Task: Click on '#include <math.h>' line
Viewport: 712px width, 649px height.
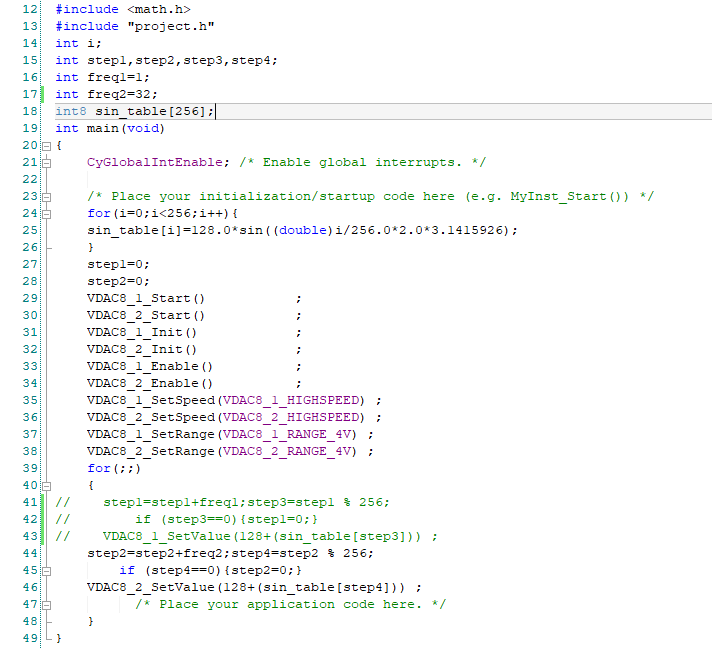Action: [123, 9]
